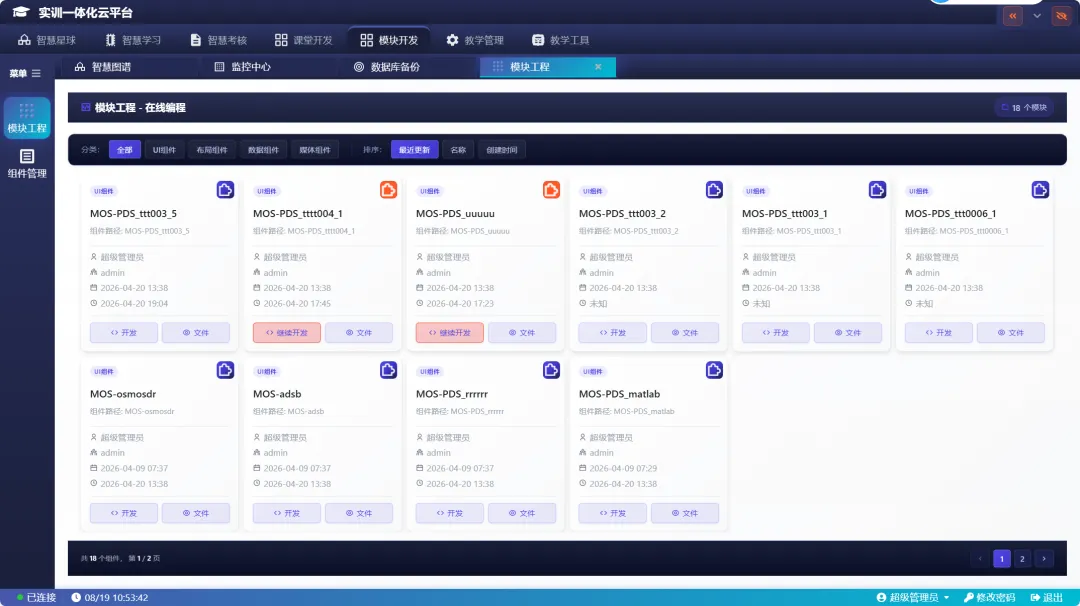Click module icon on MOS-adsb card
The height and width of the screenshot is (606, 1080).
pyautogui.click(x=388, y=370)
